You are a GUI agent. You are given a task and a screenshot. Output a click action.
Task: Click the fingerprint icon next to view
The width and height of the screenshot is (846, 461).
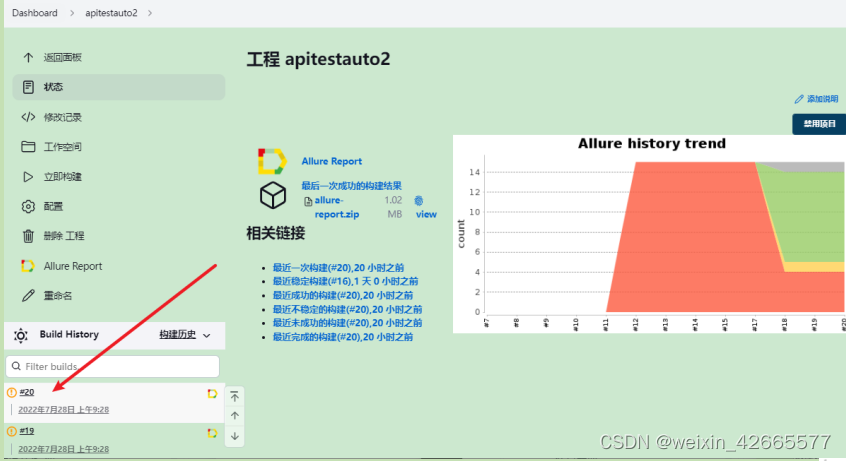tap(419, 201)
